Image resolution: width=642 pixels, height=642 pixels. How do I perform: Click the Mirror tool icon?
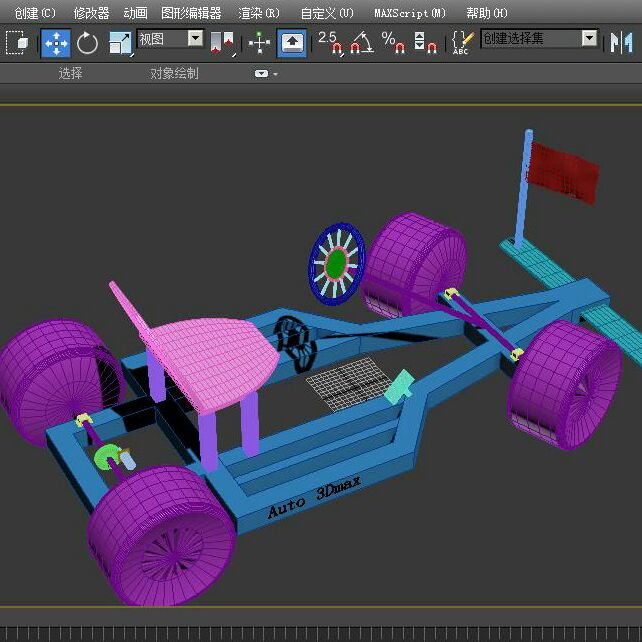pyautogui.click(x=623, y=43)
